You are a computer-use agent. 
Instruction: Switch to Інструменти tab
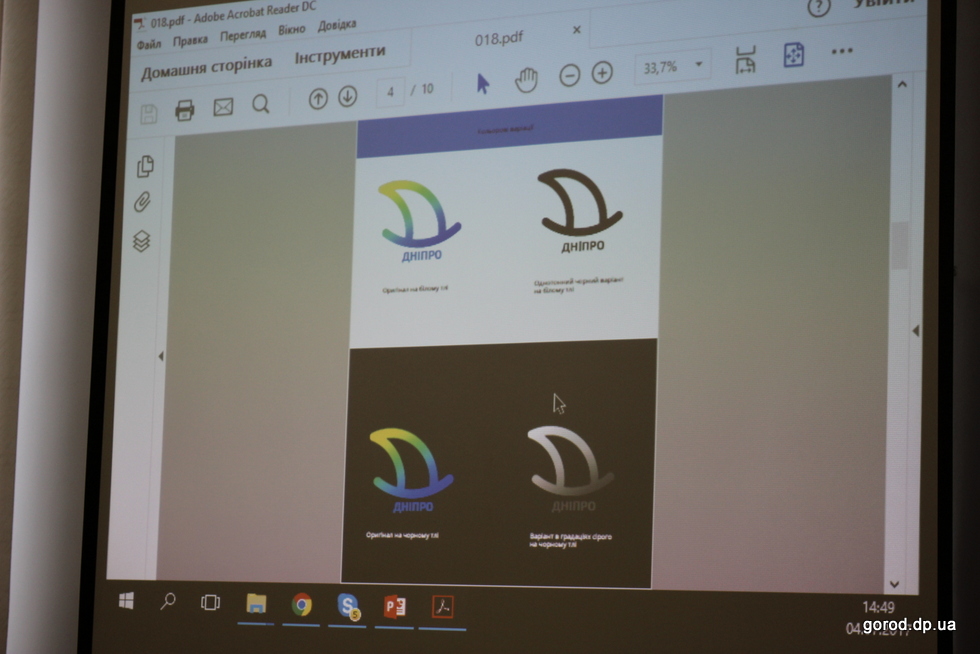click(x=340, y=55)
